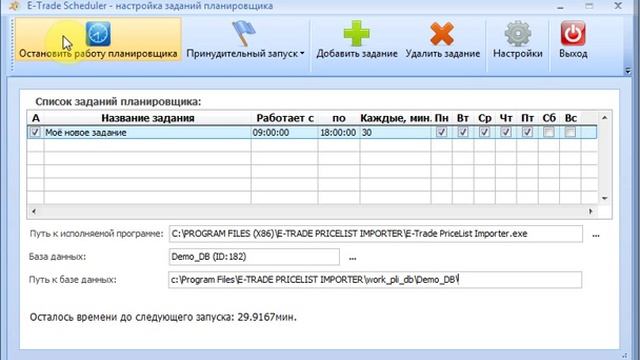This screenshot has height=360, width=640.
Task: Maximize the E-Trade Scheduler window
Action: click(589, 6)
